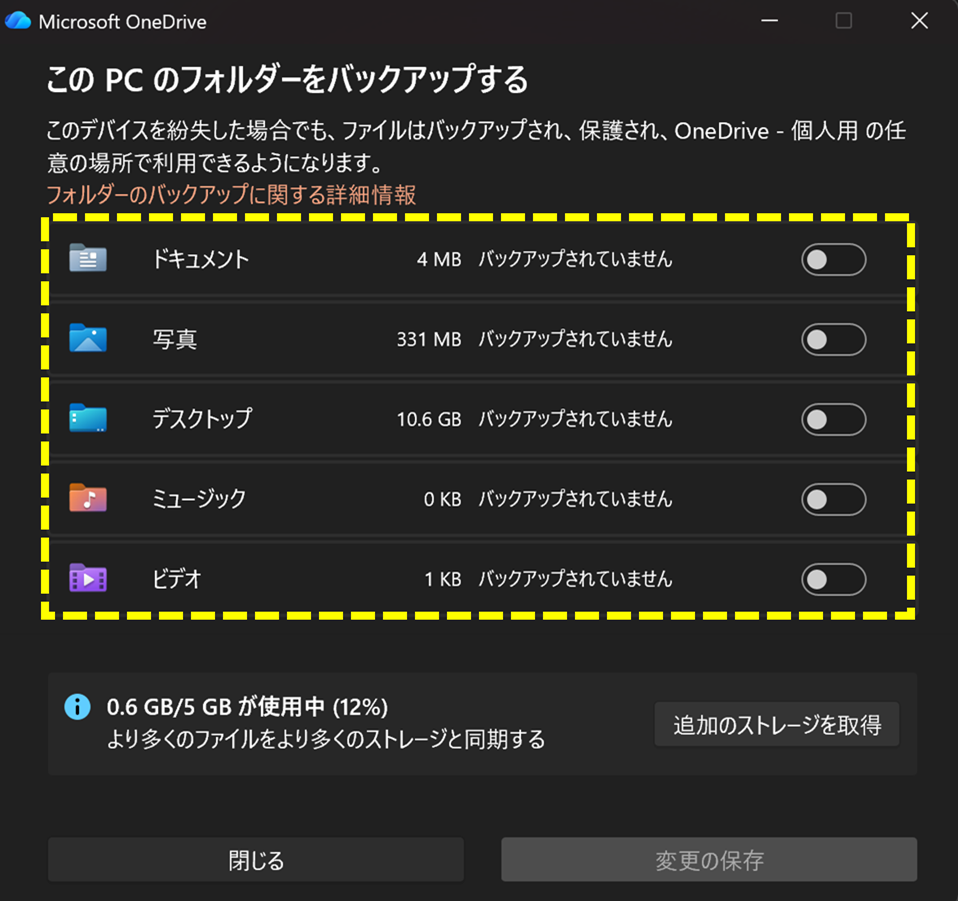Open フォルダーのバックアップに関する詳細情報 link
The height and width of the screenshot is (901, 958).
coord(231,195)
